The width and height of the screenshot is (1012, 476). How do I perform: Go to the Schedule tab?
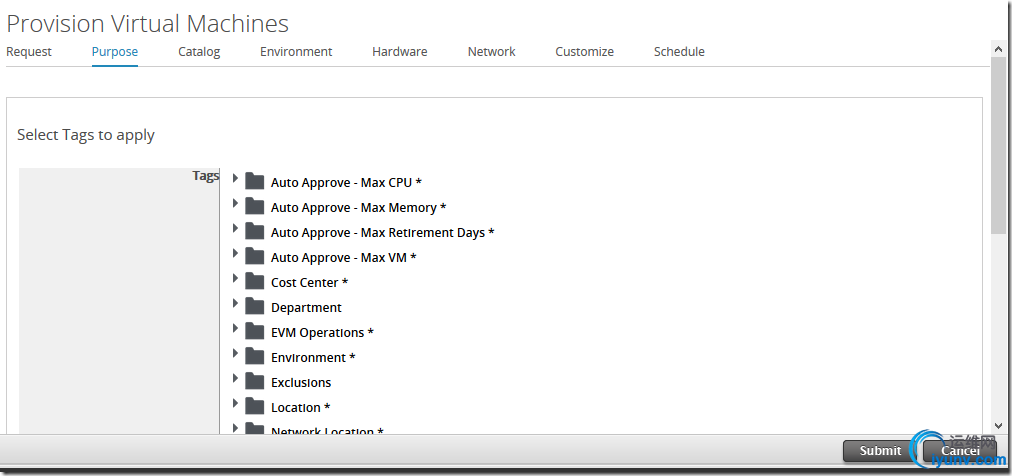click(679, 52)
